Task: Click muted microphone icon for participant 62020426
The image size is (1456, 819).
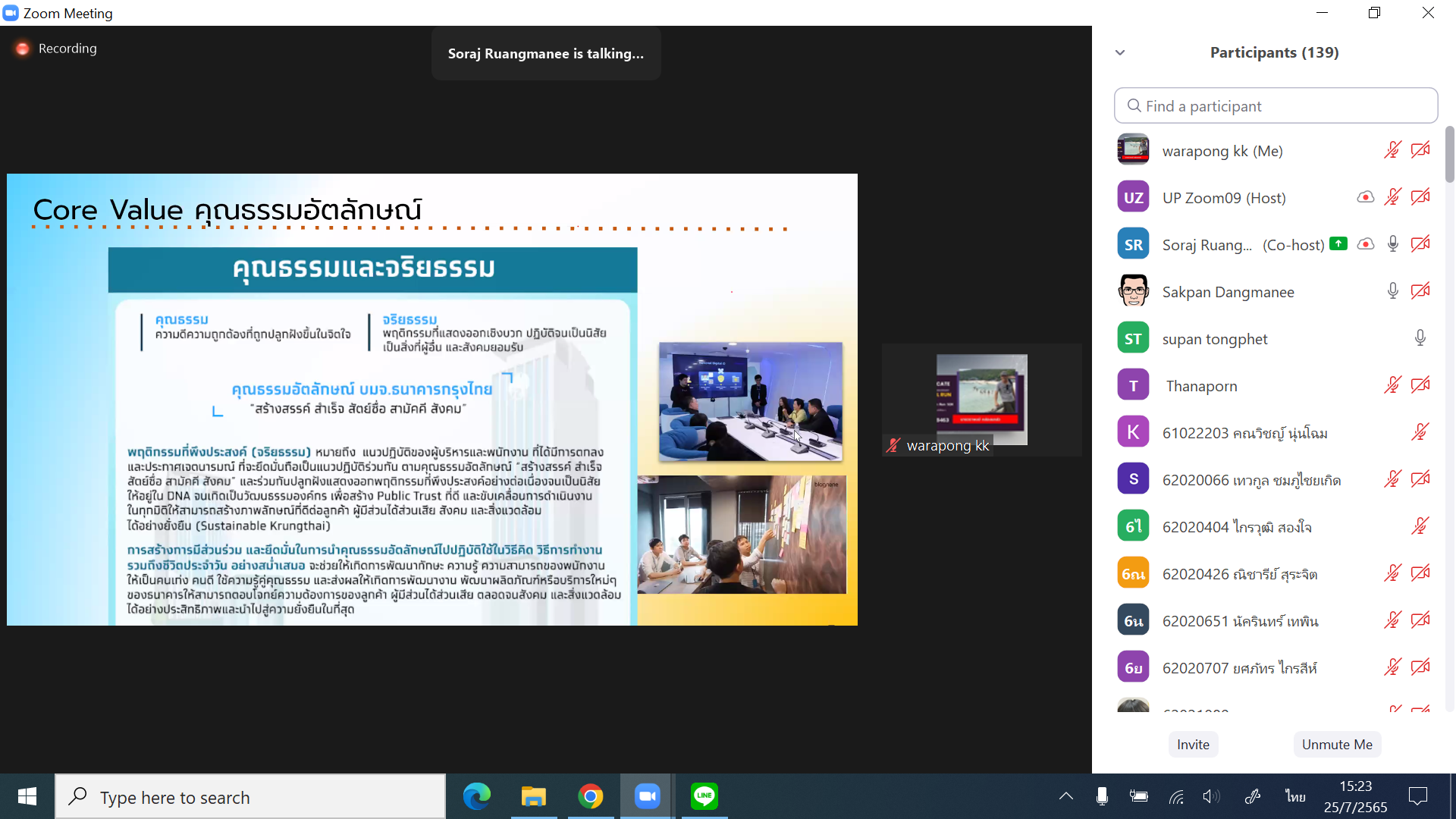Action: [1392, 573]
